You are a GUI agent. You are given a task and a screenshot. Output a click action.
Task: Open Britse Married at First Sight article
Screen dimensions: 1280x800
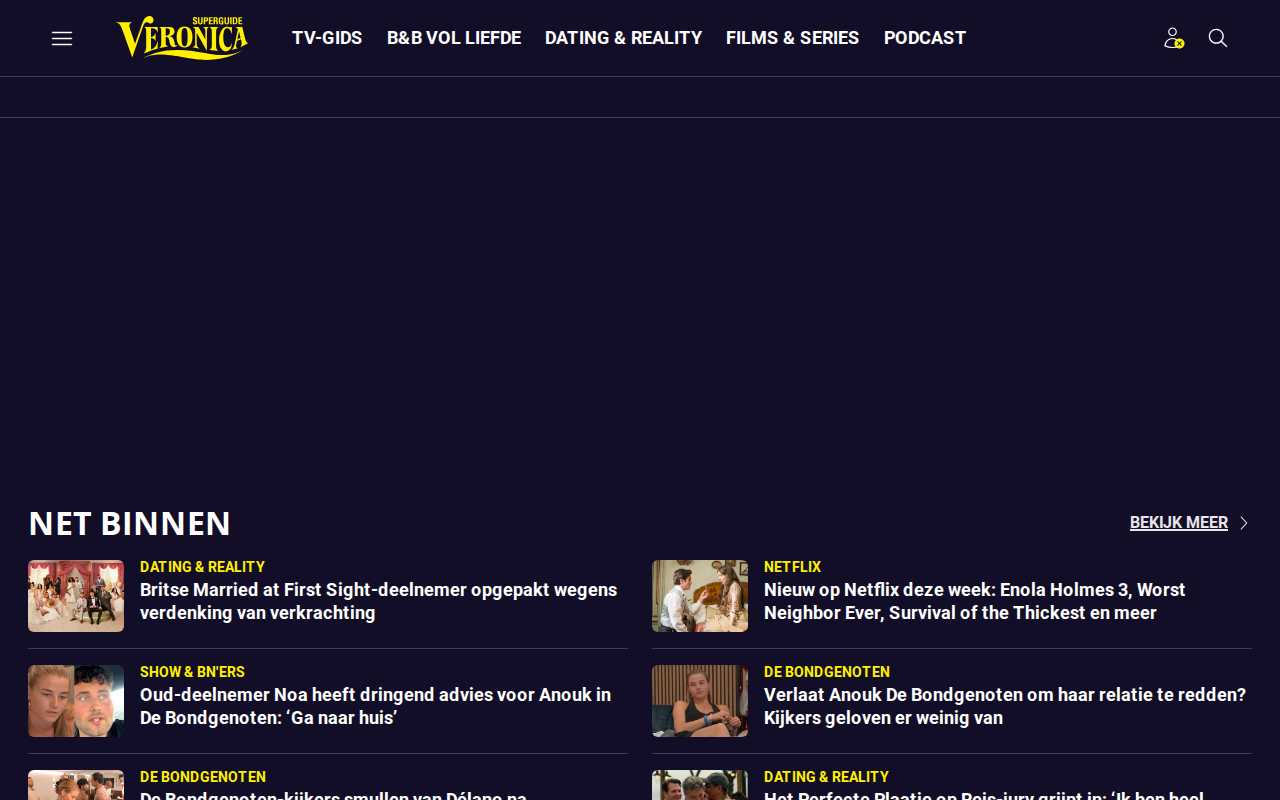pos(378,601)
